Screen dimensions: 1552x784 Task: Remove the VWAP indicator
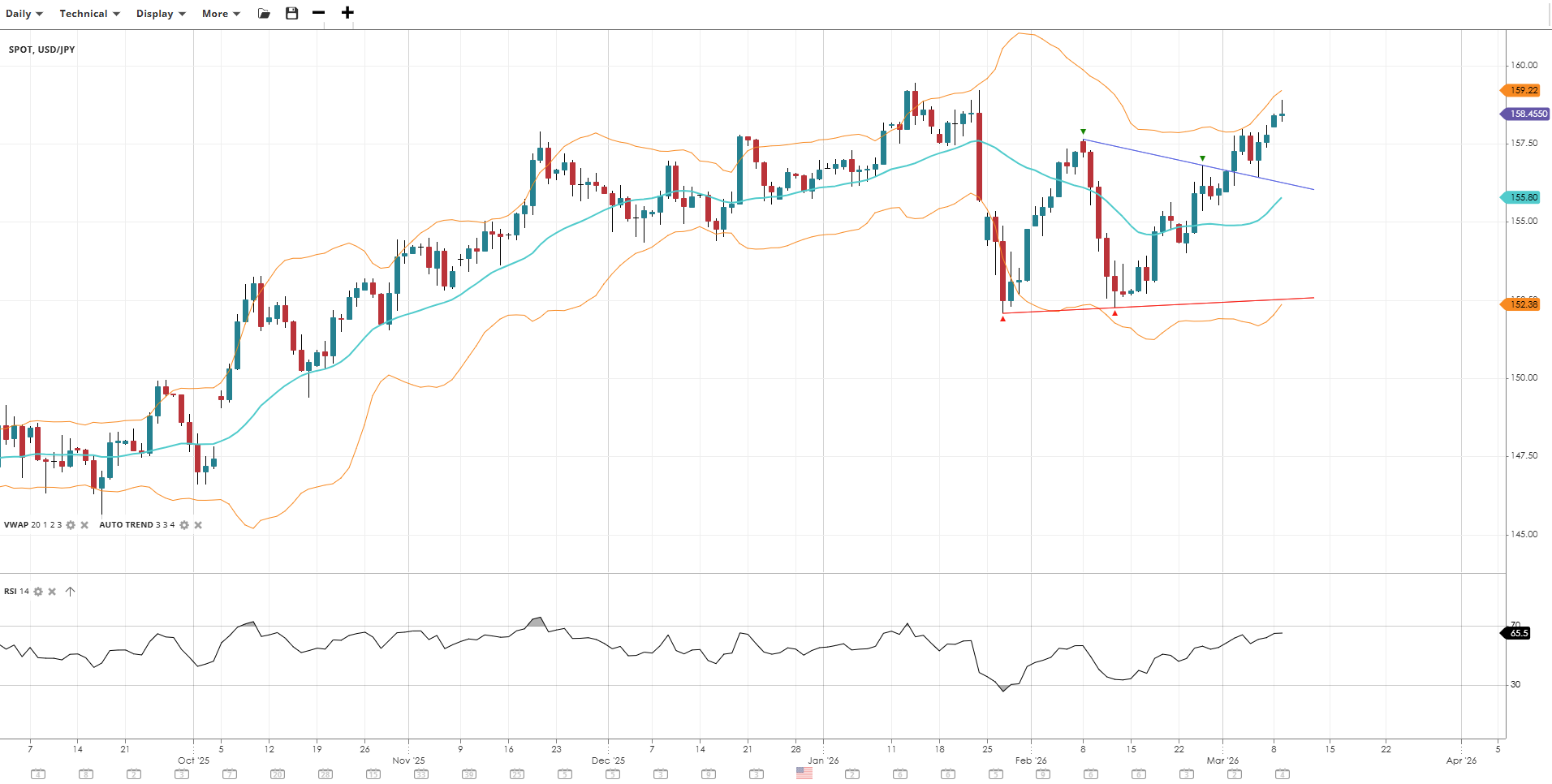pyautogui.click(x=84, y=525)
